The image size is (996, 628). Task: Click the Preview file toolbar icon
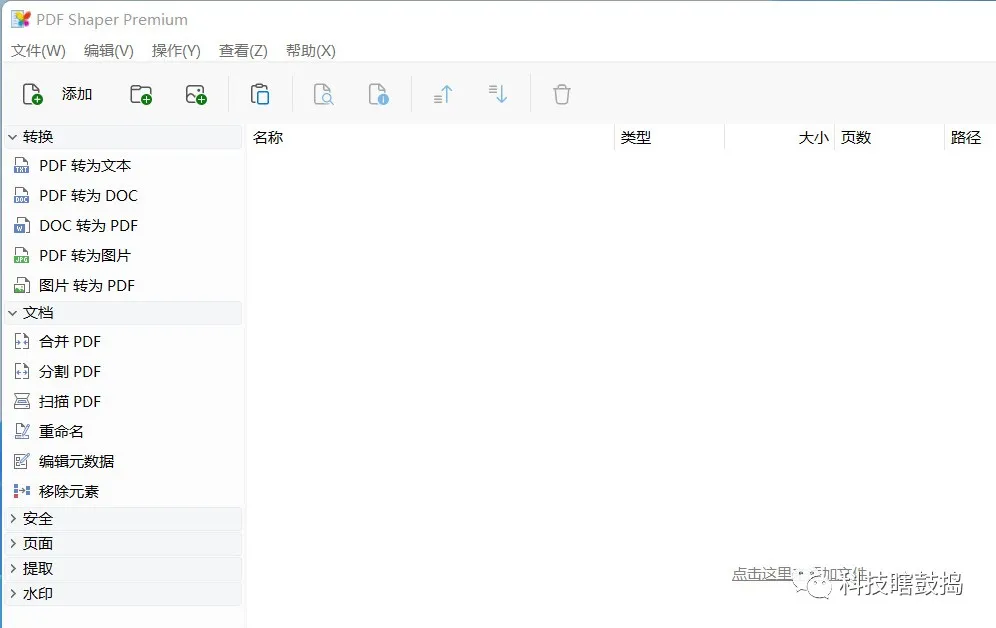pos(323,94)
